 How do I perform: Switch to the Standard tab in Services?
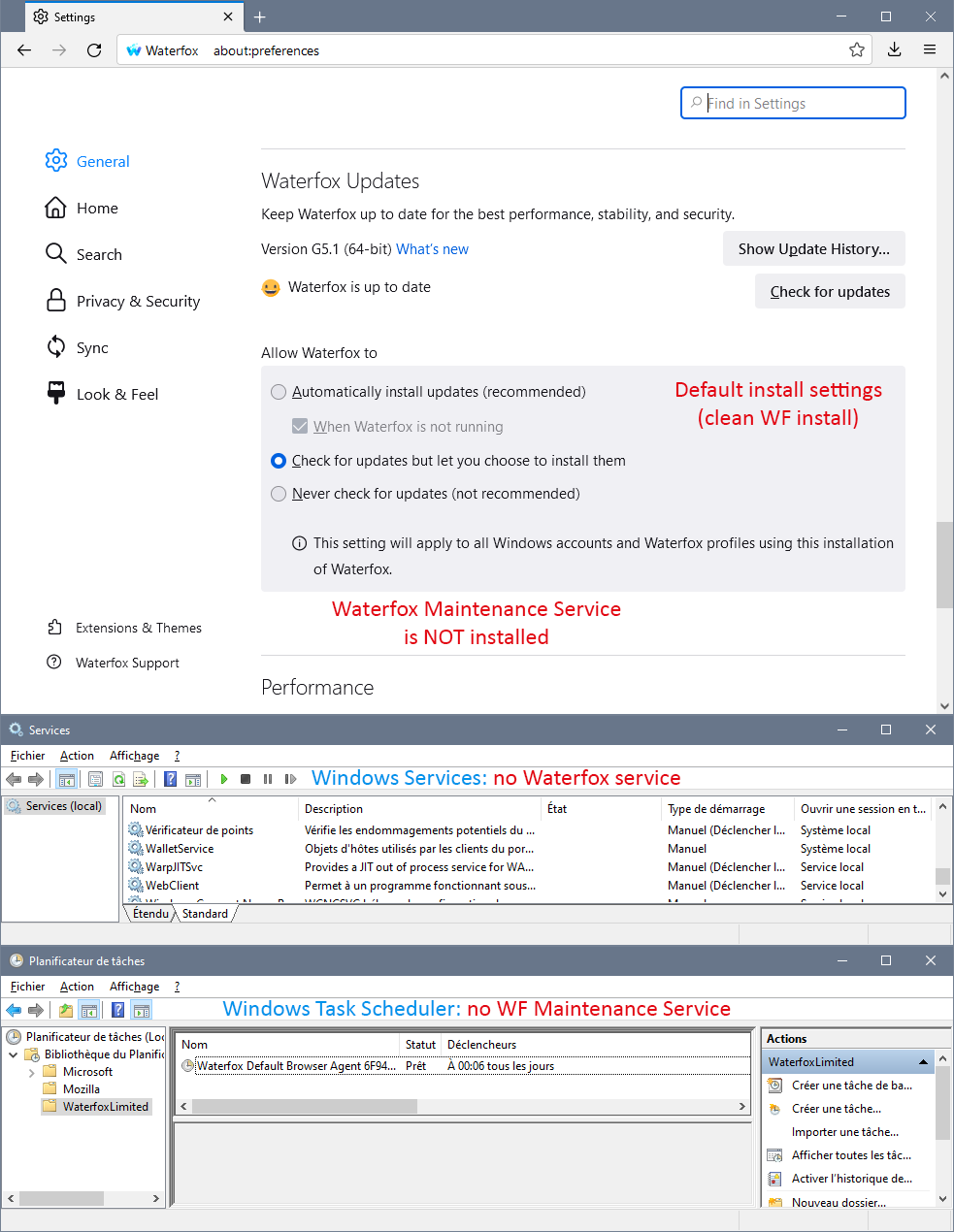pos(205,914)
